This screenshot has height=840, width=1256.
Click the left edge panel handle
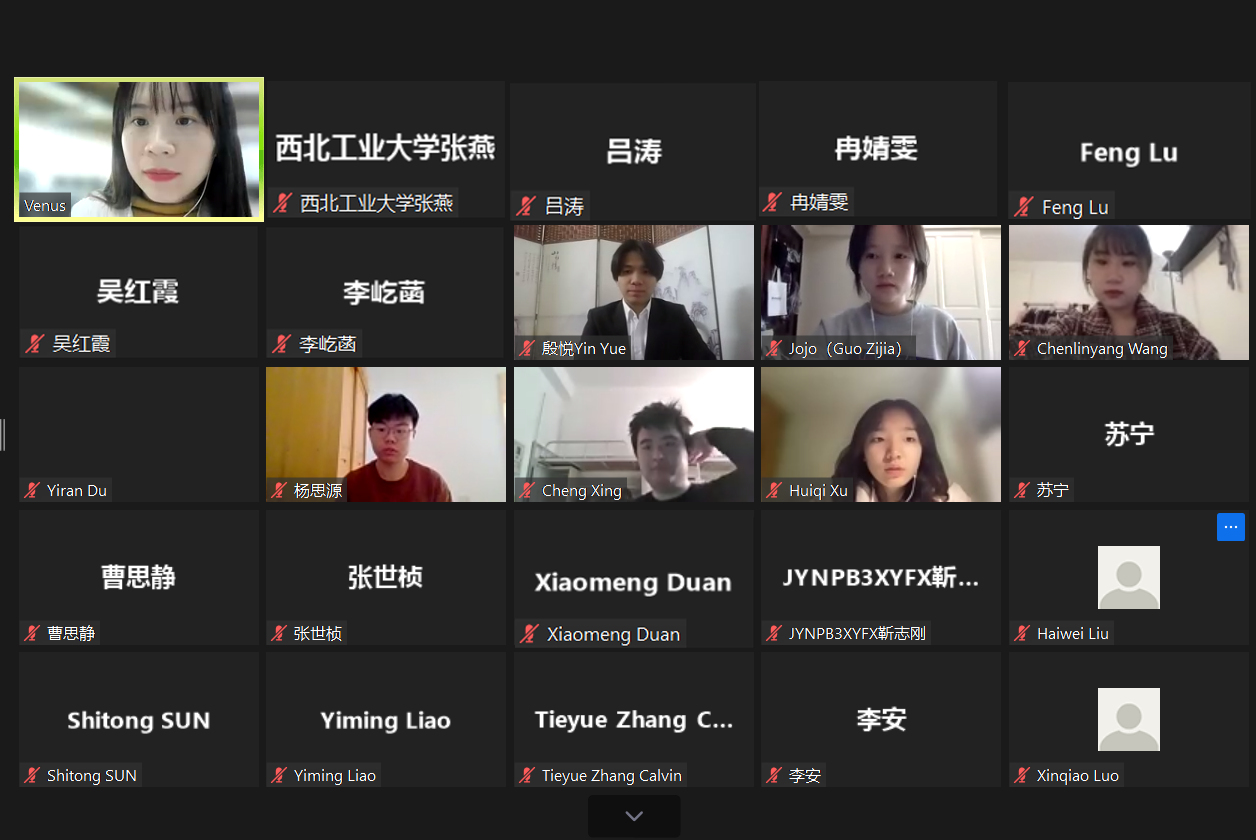point(3,435)
